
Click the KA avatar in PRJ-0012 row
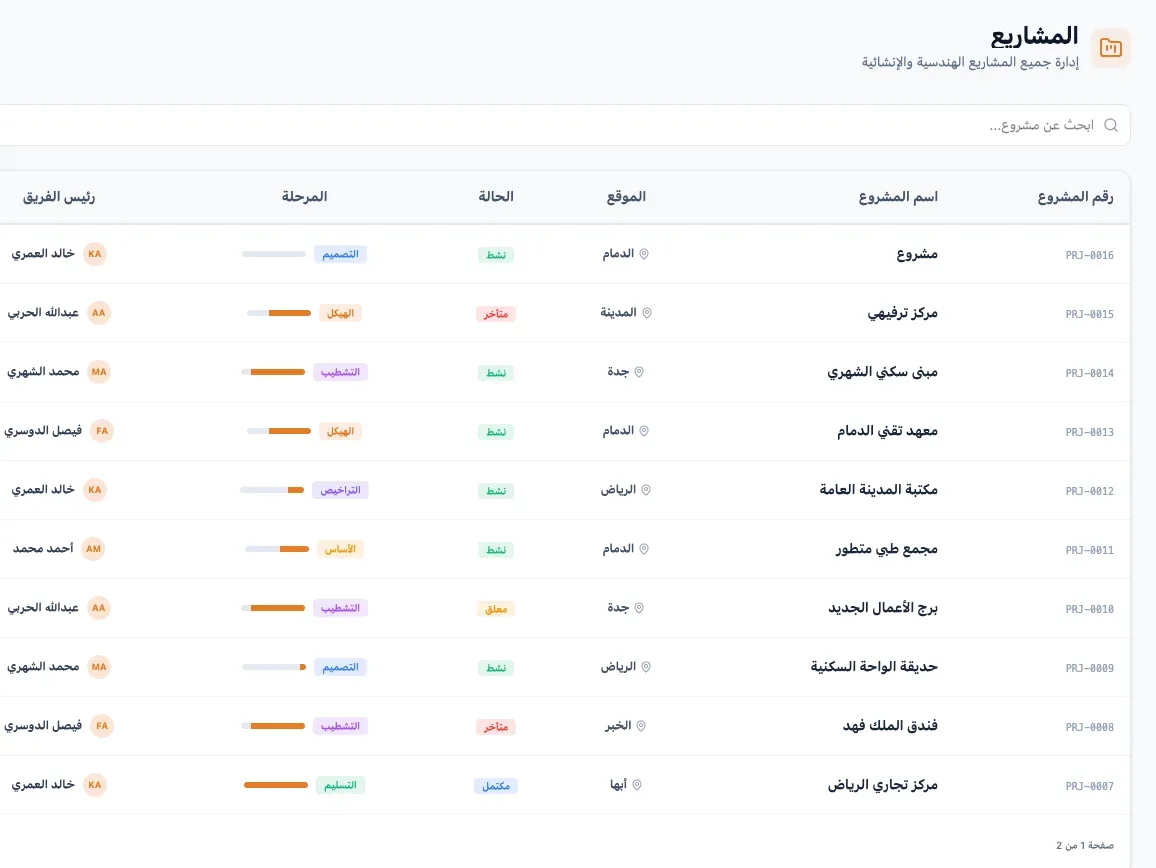click(94, 490)
